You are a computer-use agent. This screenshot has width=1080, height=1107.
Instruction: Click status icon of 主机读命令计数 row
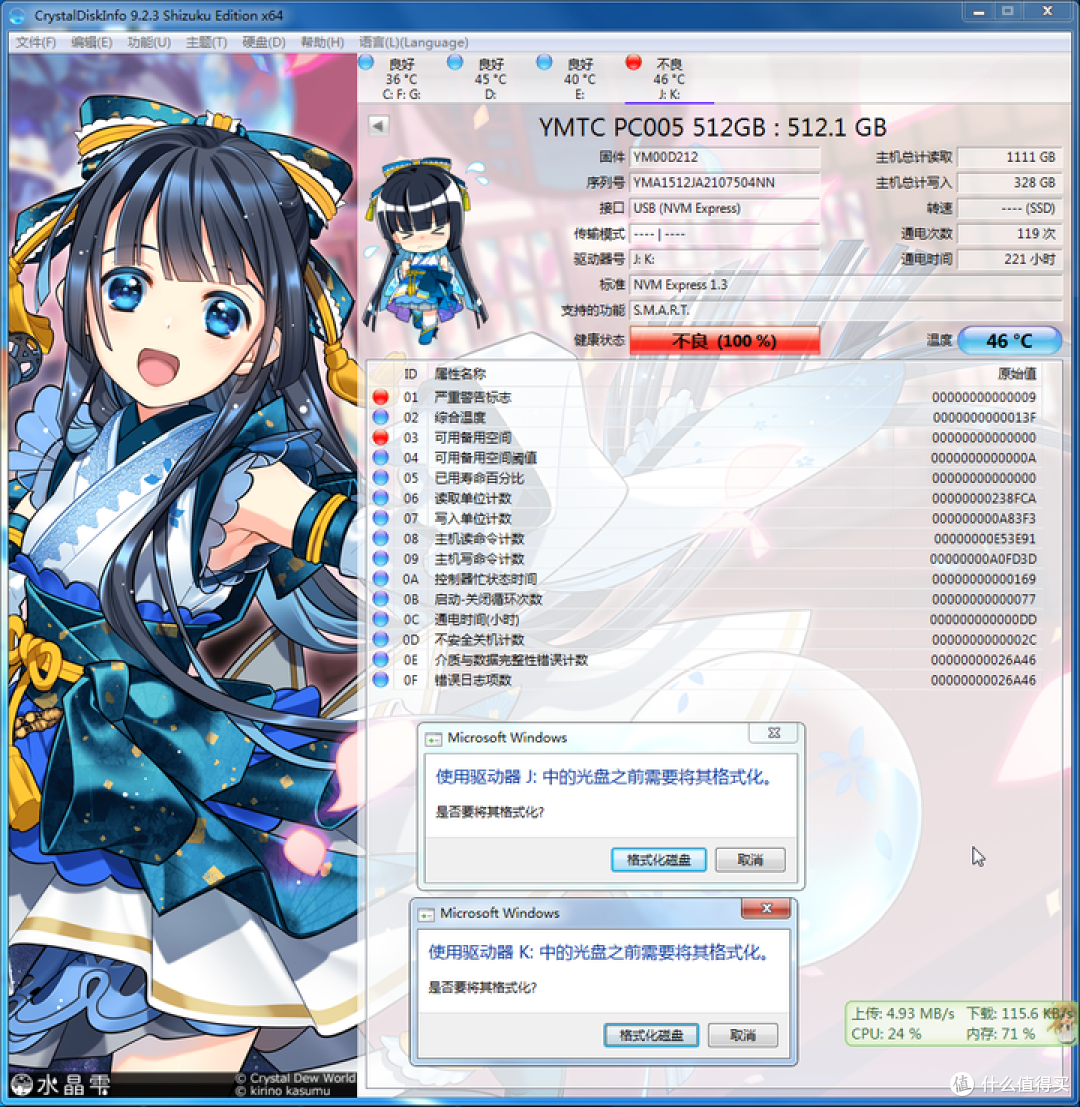coord(380,539)
